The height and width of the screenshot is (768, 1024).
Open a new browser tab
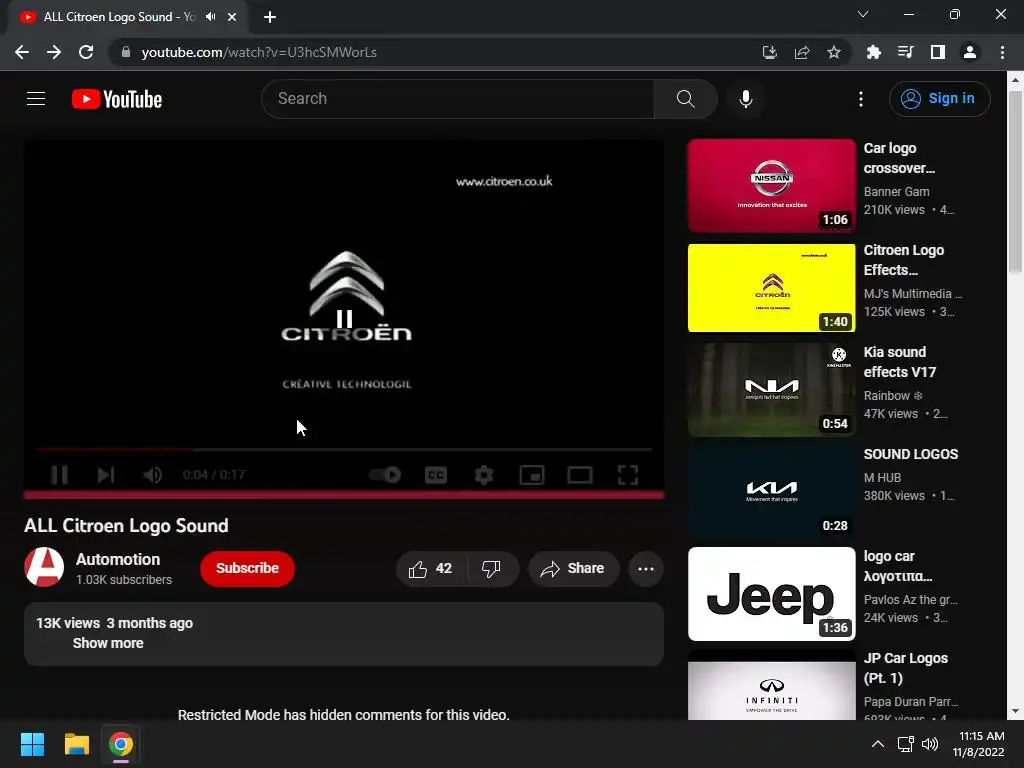(270, 17)
